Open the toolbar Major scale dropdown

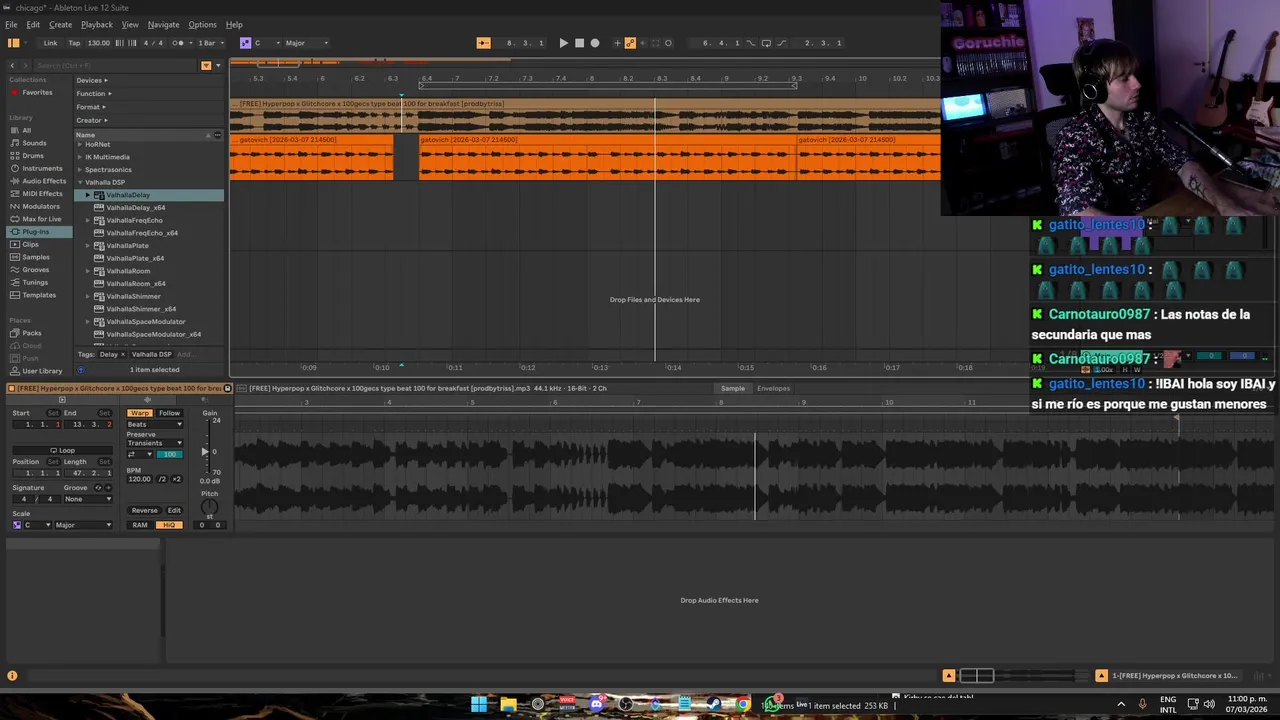coord(307,43)
